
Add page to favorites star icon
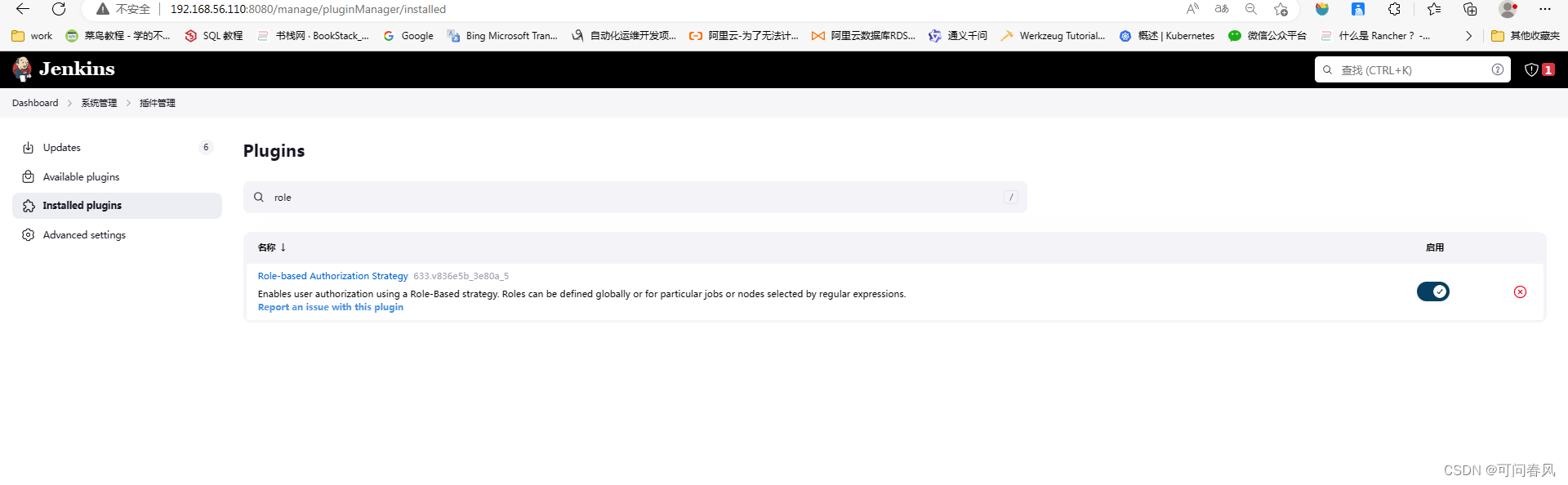pos(1281,9)
